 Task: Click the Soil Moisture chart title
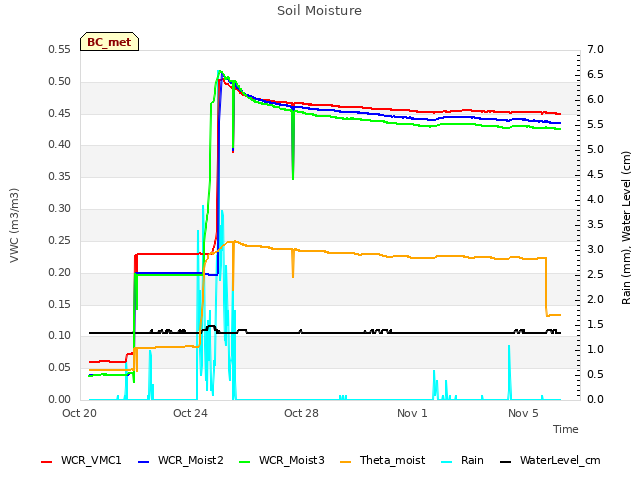tap(319, 11)
